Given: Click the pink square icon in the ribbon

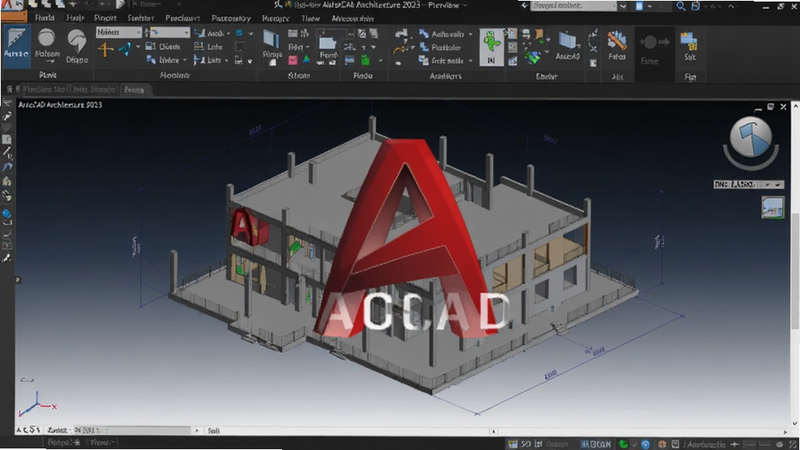Looking at the screenshot, I should [293, 60].
